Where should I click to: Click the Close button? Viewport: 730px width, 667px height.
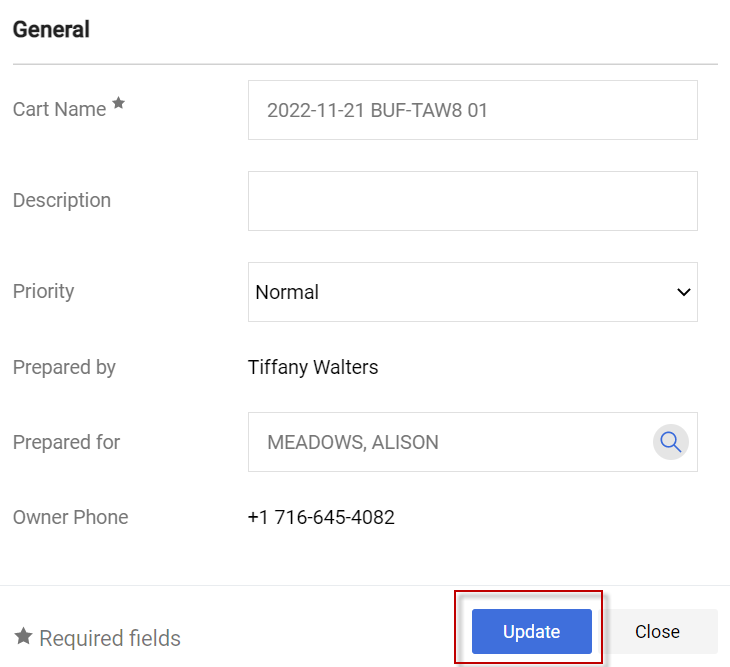[x=657, y=632]
